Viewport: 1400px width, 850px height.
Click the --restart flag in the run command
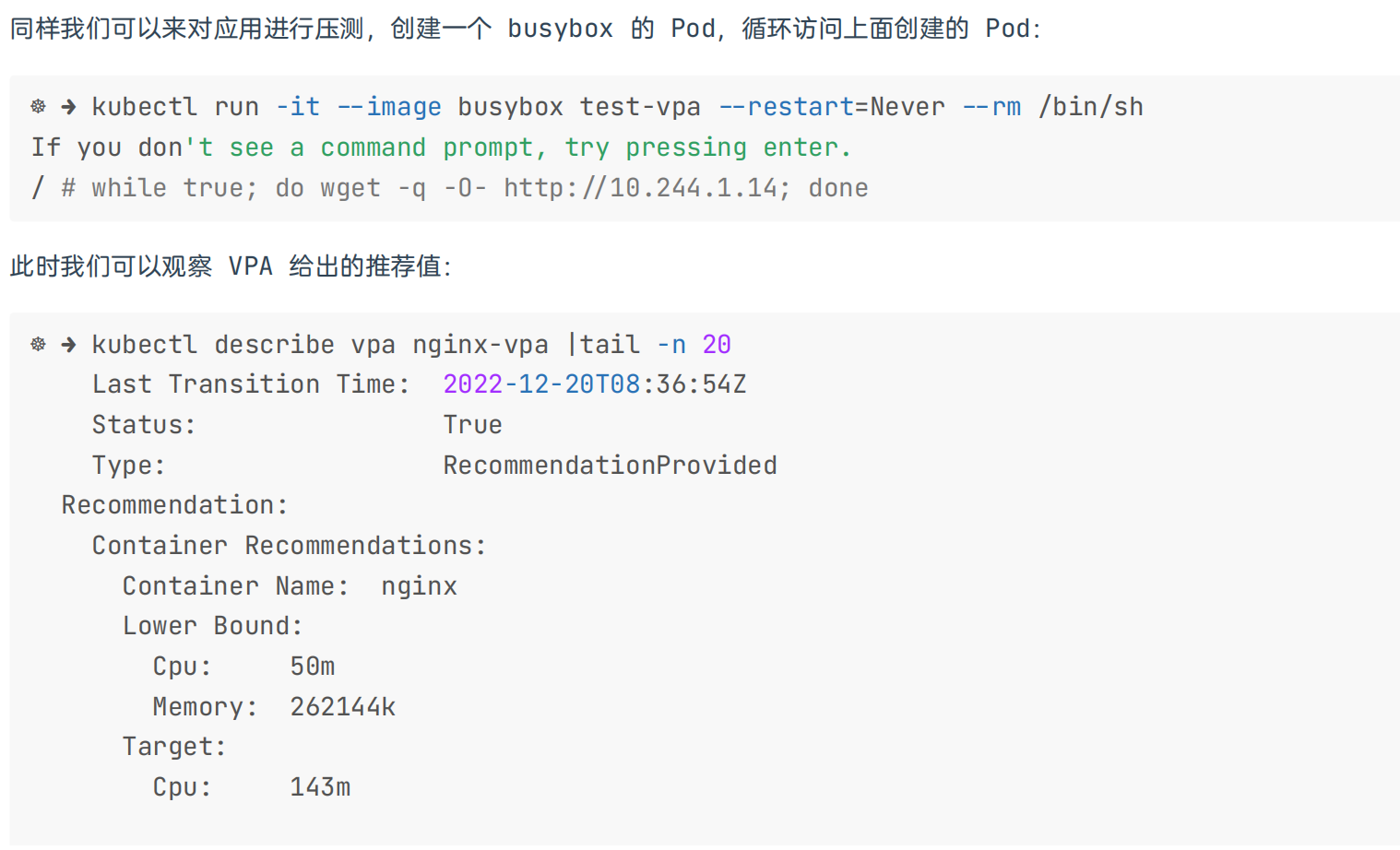[787, 107]
